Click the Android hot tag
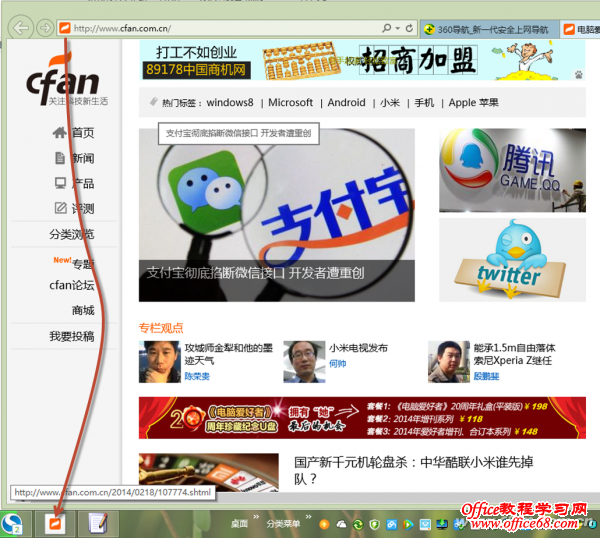The height and width of the screenshot is (538, 600). pyautogui.click(x=346, y=103)
